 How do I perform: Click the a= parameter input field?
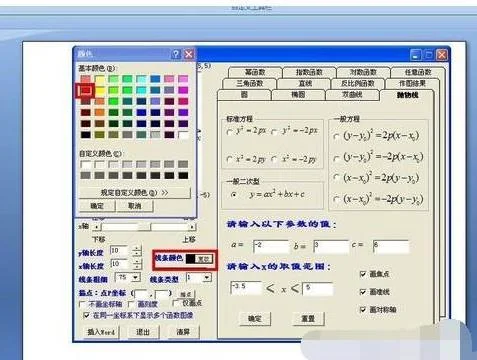(271, 247)
